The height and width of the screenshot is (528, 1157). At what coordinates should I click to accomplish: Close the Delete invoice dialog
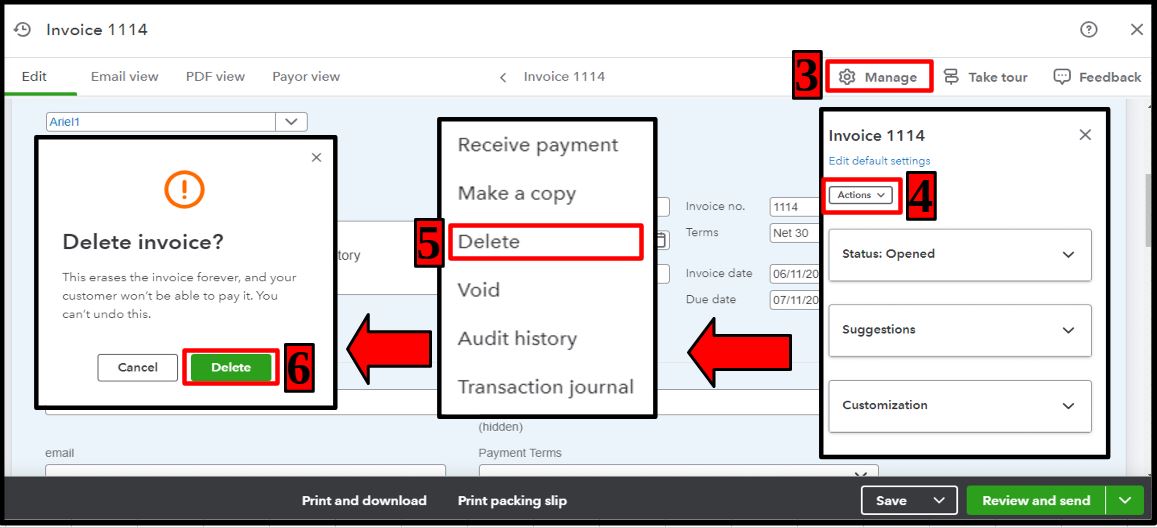tap(317, 157)
